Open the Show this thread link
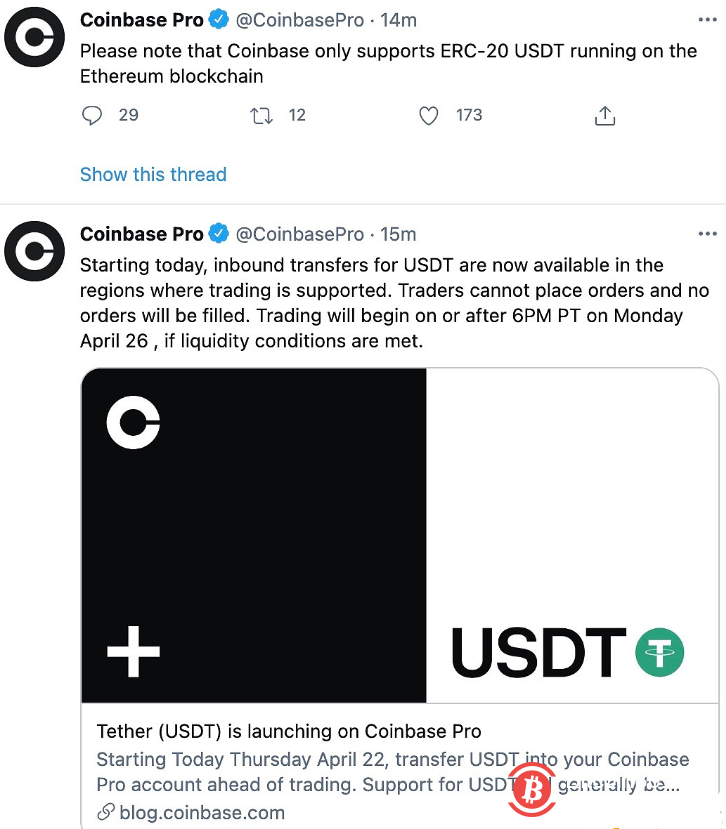This screenshot has height=829, width=726. pos(153,174)
